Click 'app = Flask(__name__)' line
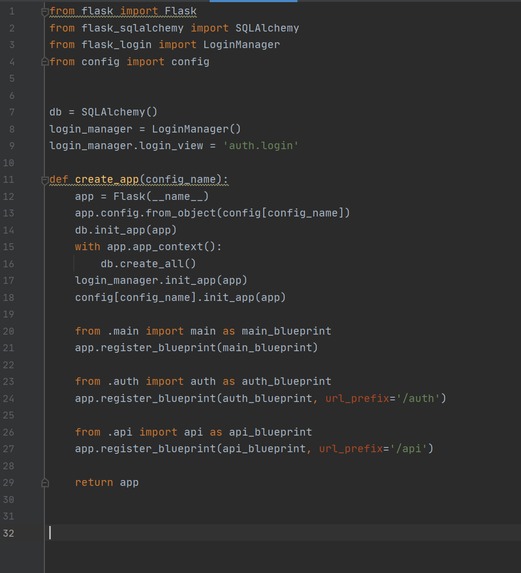 tap(142, 197)
